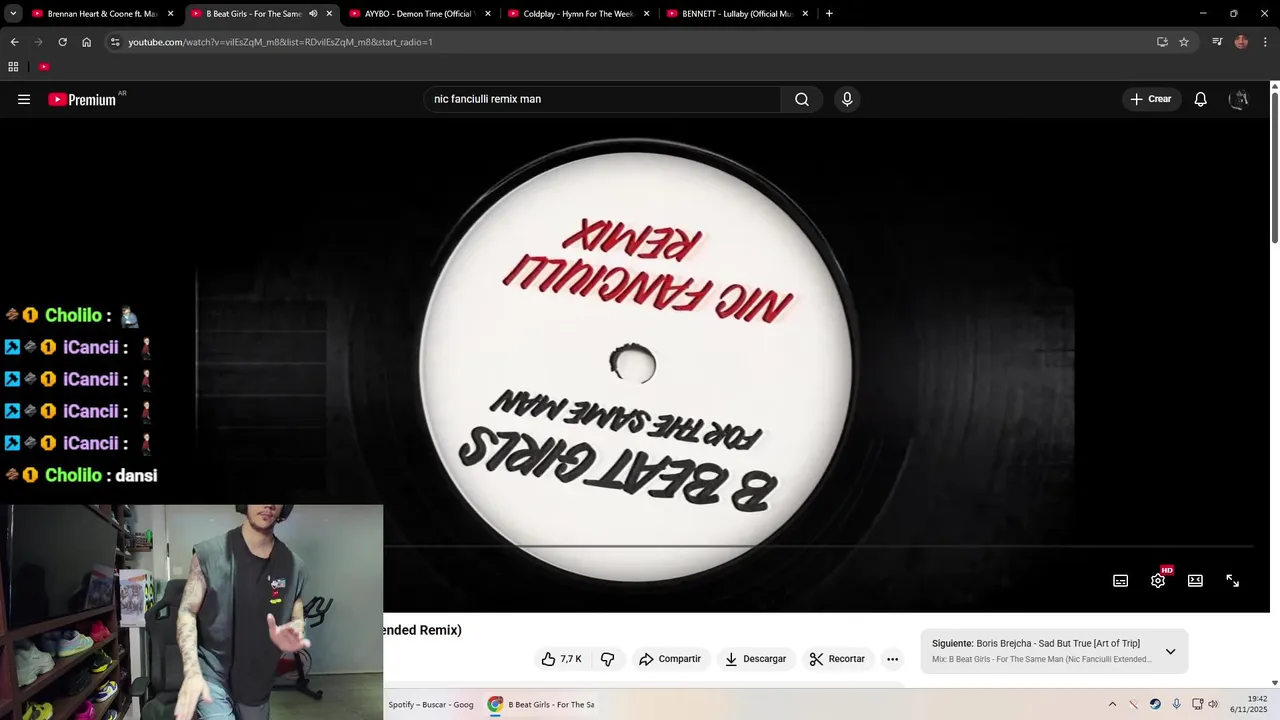Click the microphone tray icon
The width and height of the screenshot is (1280, 720).
coord(1176,705)
